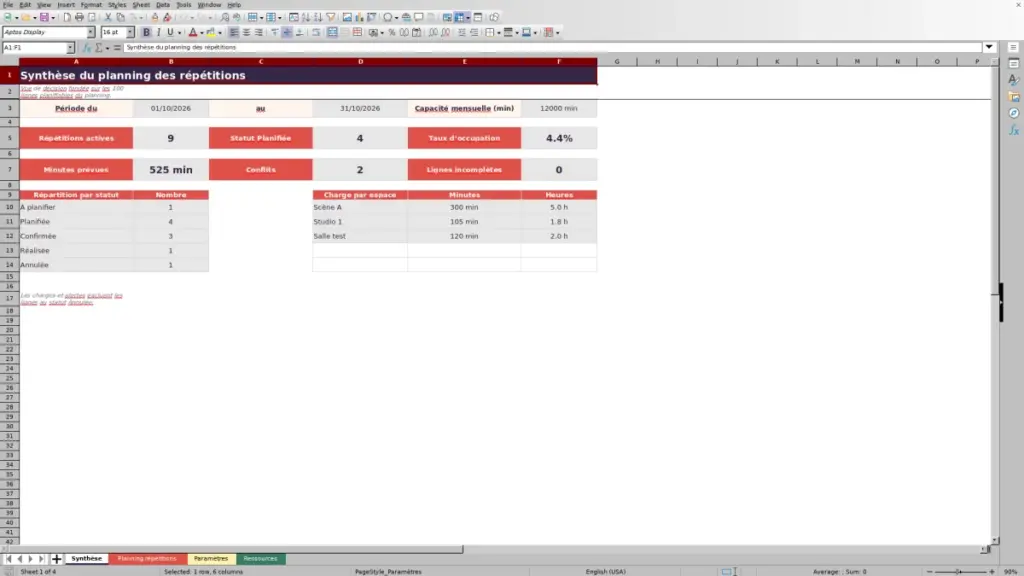This screenshot has width=1024, height=576.
Task: Switch to the Ressources sheet tab
Action: 261,559
